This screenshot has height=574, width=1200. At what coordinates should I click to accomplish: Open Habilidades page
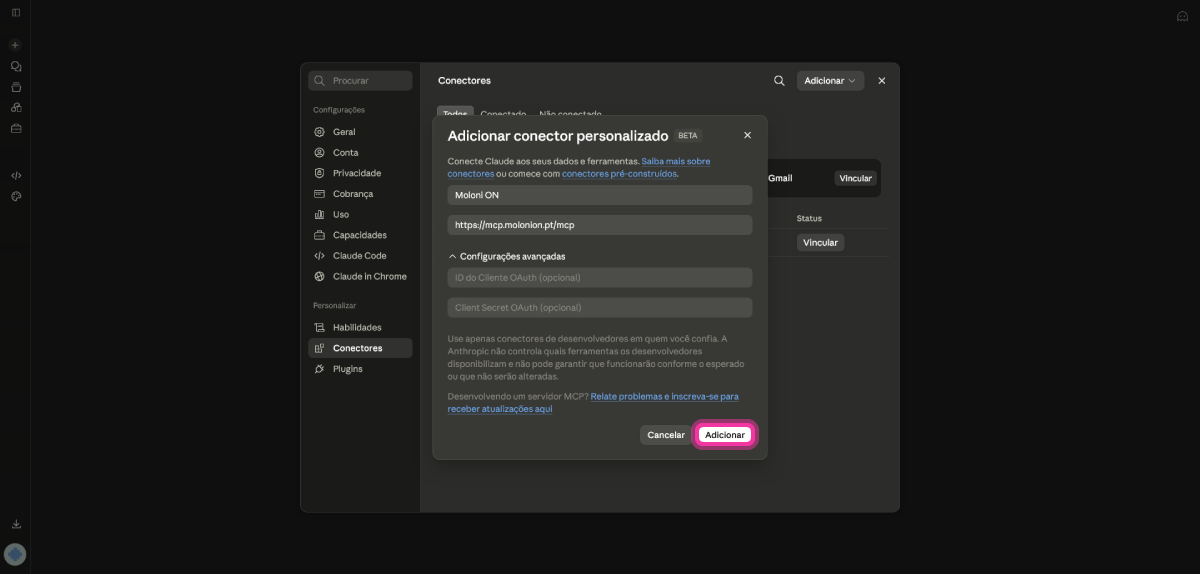360,328
